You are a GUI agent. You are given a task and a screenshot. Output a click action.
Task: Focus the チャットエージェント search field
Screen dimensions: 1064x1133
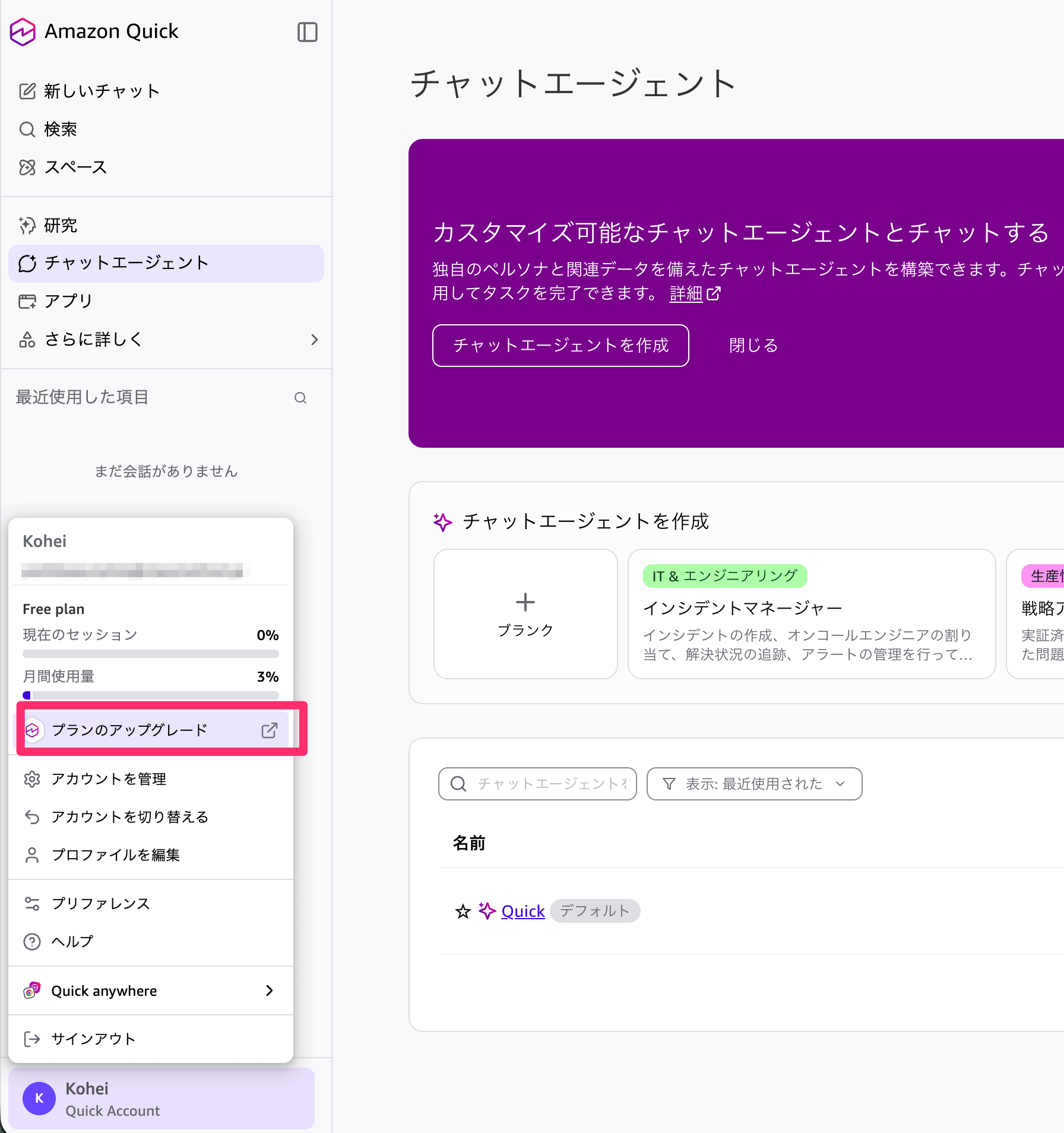tap(537, 784)
